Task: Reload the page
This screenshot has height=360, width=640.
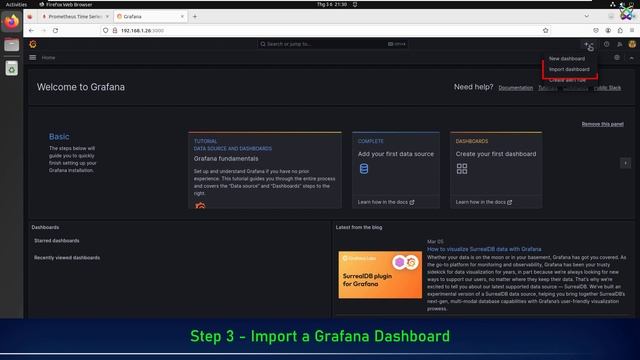Action: pyautogui.click(x=56, y=31)
